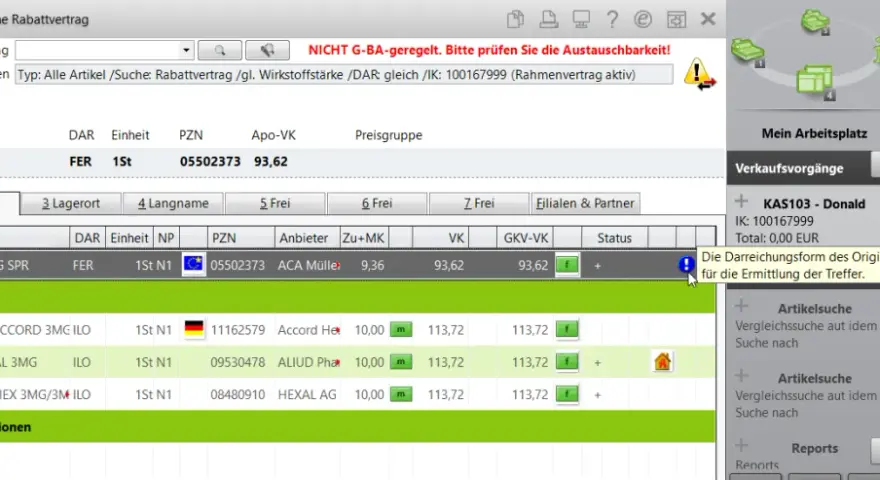
Task: Click the printer icon in title bar
Action: click(548, 20)
